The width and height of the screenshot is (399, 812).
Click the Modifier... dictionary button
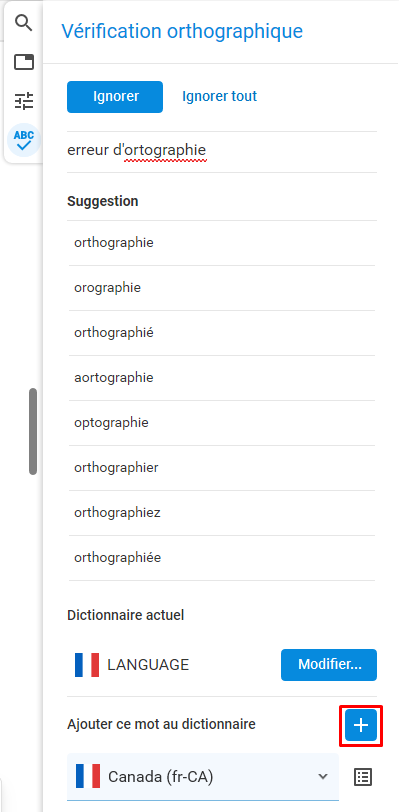[329, 664]
